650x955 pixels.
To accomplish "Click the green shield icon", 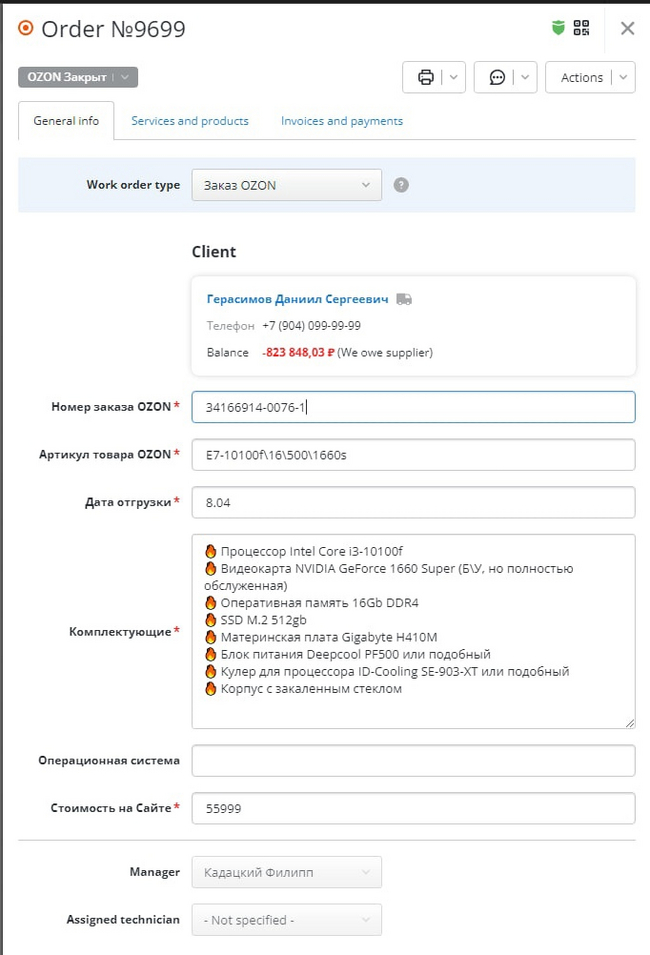I will pos(559,28).
